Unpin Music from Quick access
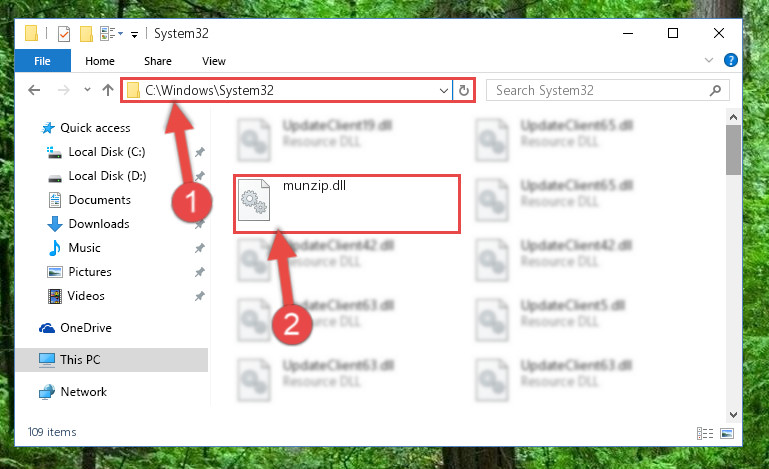The image size is (769, 469). pyautogui.click(x=200, y=248)
